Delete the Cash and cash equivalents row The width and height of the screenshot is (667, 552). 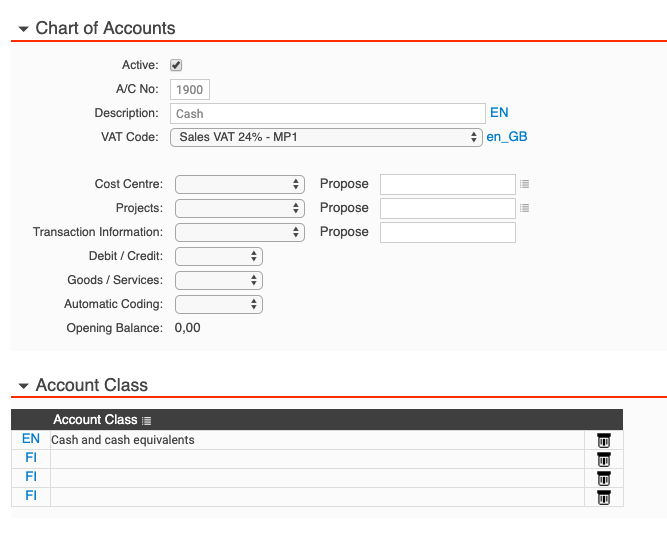(x=603, y=440)
